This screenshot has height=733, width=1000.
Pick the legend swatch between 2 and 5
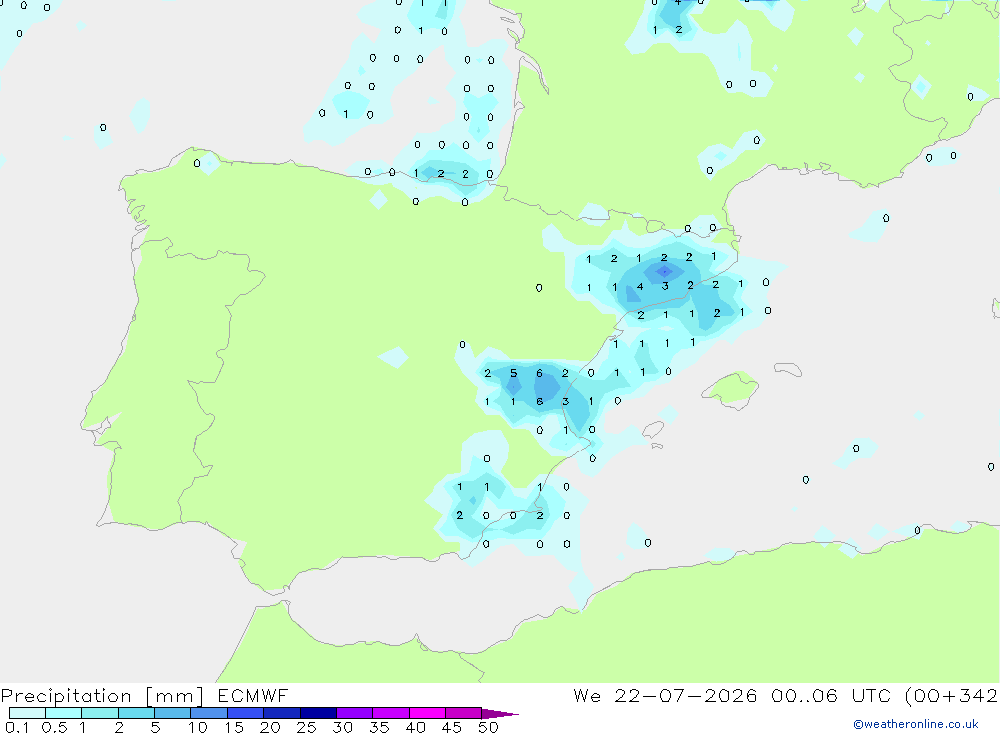click(x=136, y=713)
